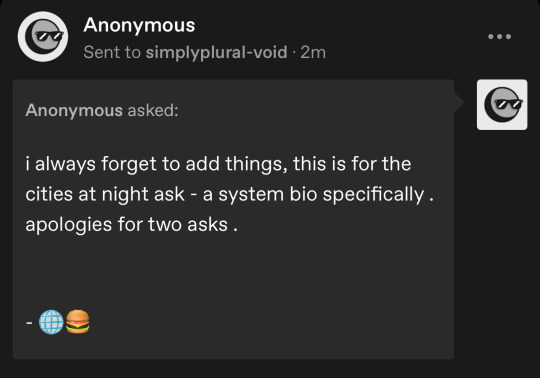The height and width of the screenshot is (378, 540).
Task: Open the 2m timestamp permalink
Action: pyautogui.click(x=313, y=52)
